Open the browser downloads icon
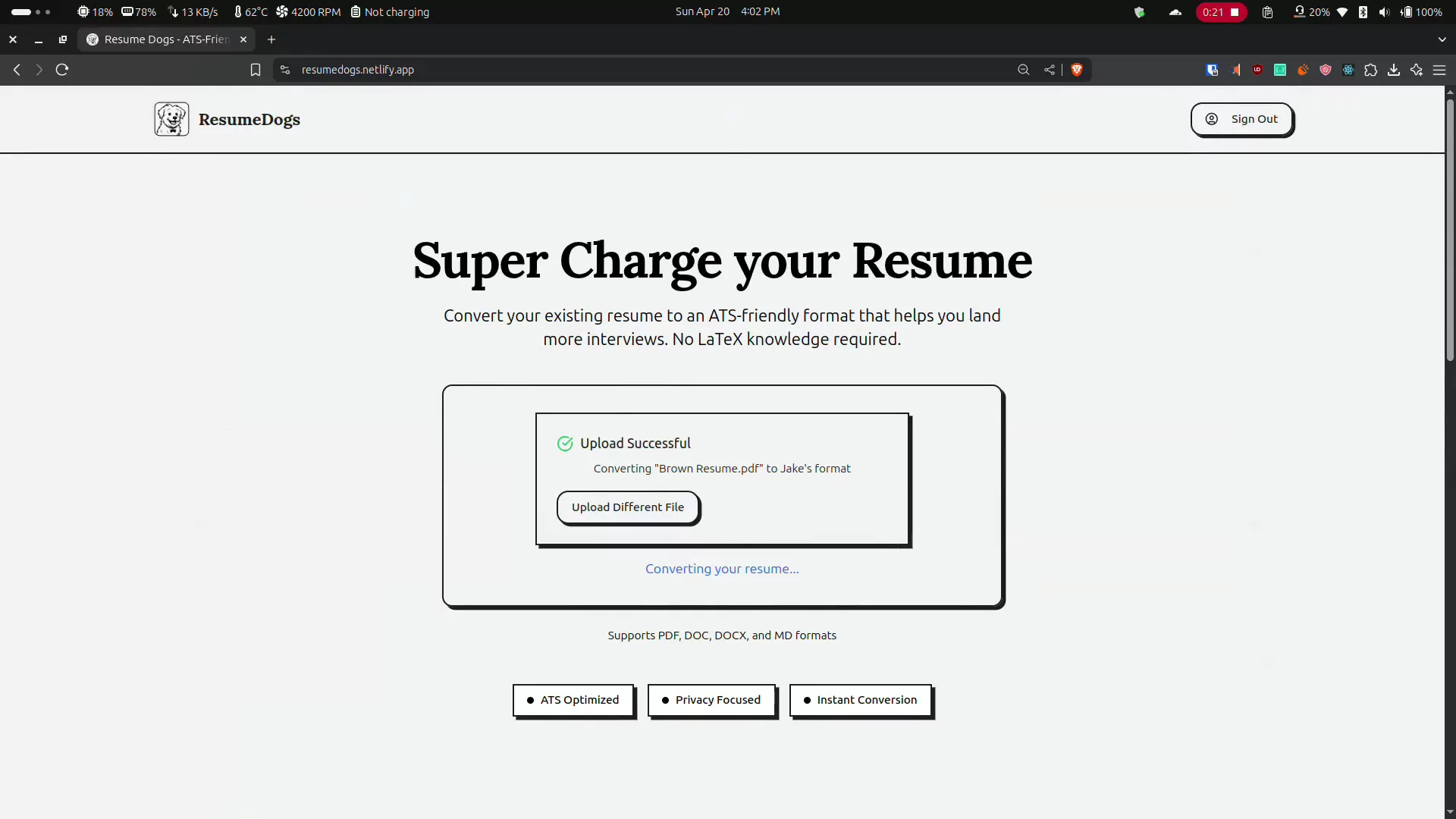 point(1394,70)
